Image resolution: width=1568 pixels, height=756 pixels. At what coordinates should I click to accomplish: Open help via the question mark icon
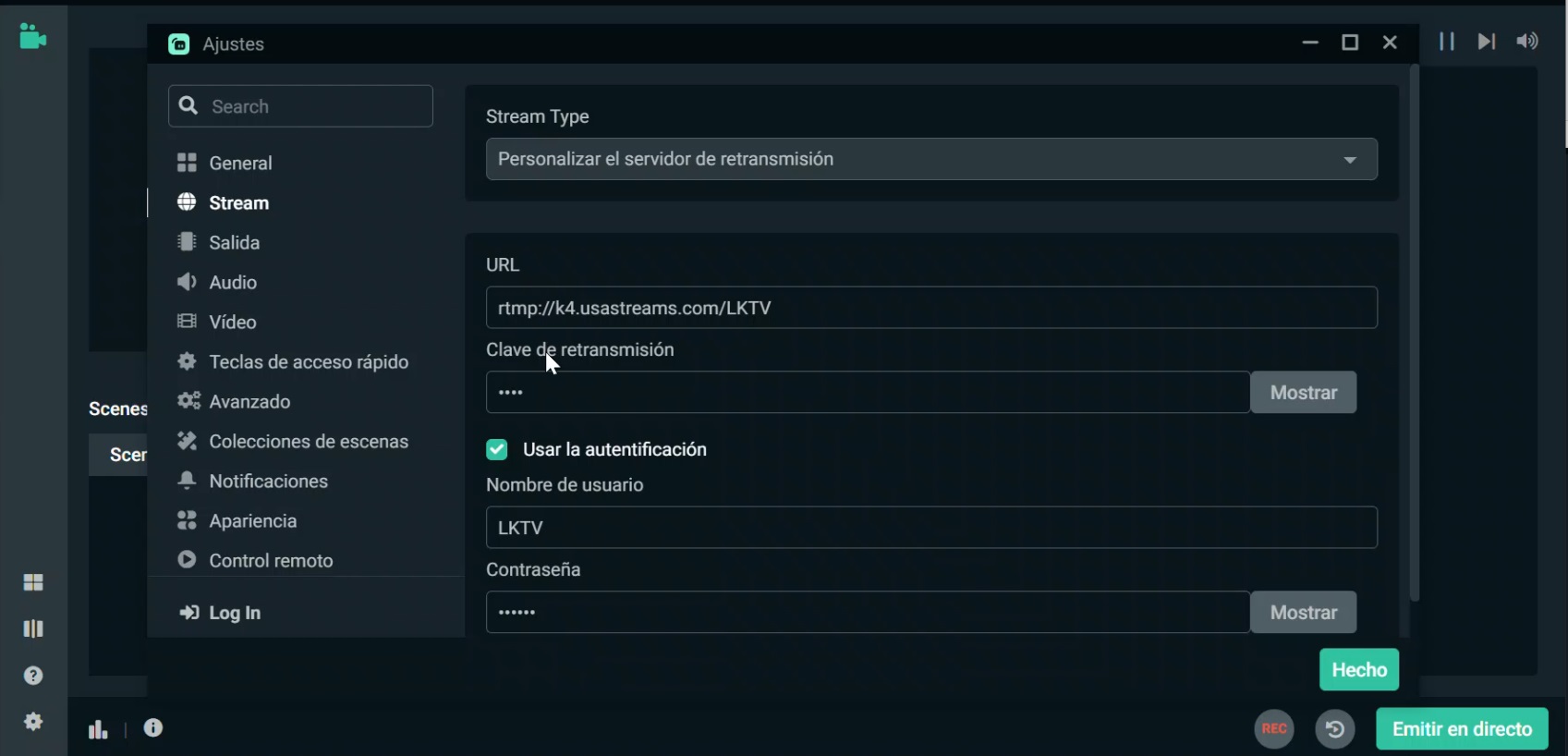pyautogui.click(x=33, y=676)
